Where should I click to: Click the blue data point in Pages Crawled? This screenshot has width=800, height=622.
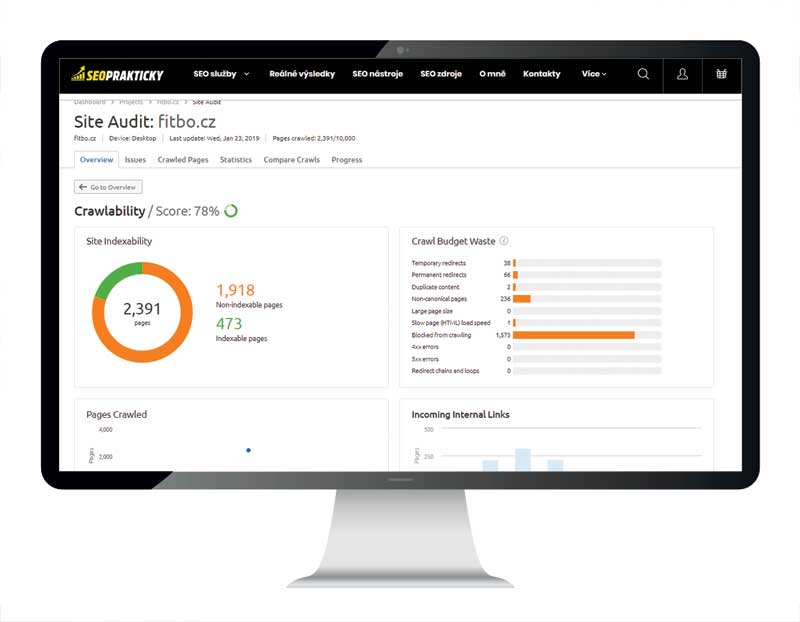pos(248,450)
